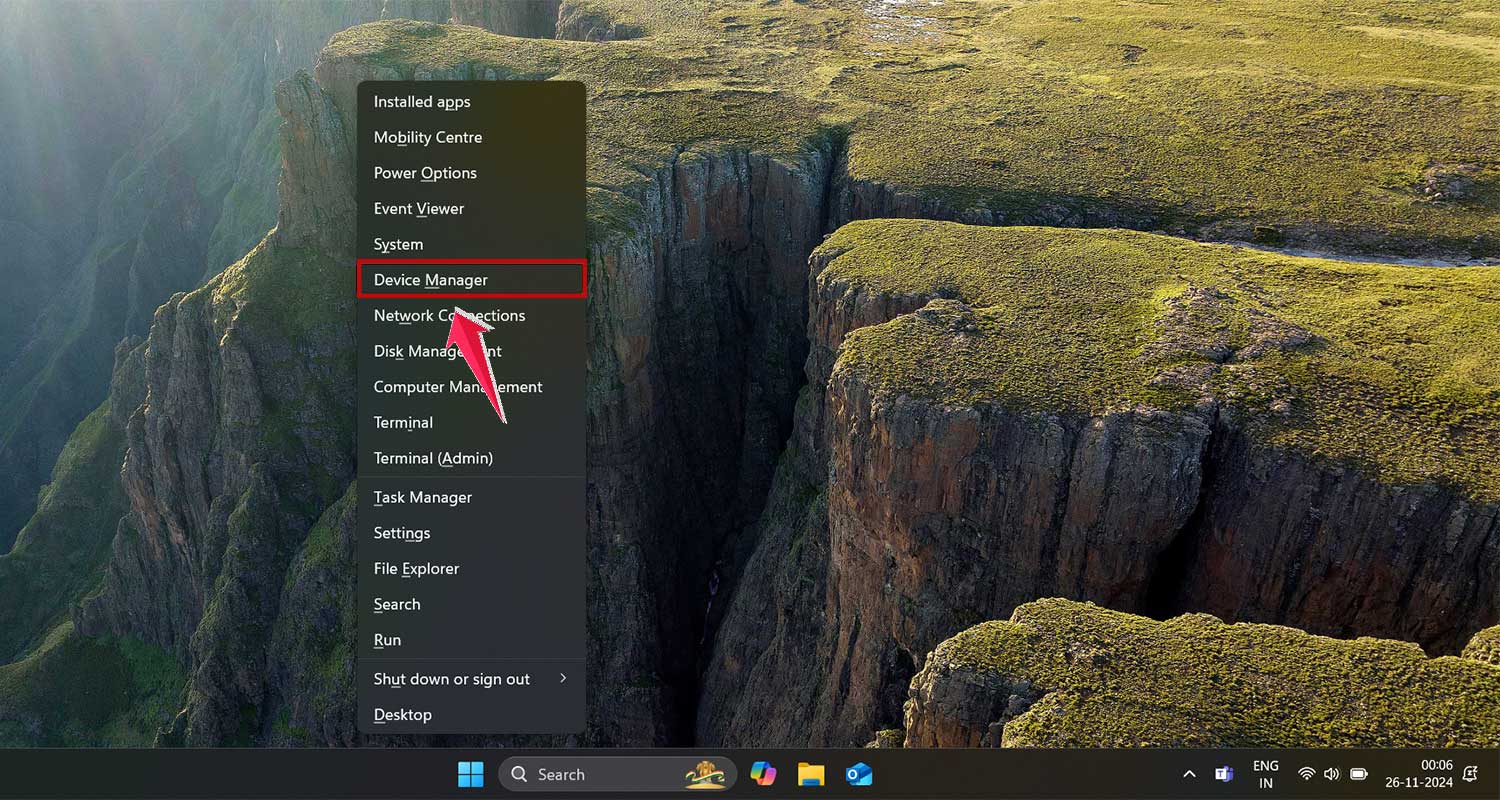Screen dimensions: 1500x800
Task: Switch input language via ENG IN indicator
Action: pos(1265,774)
